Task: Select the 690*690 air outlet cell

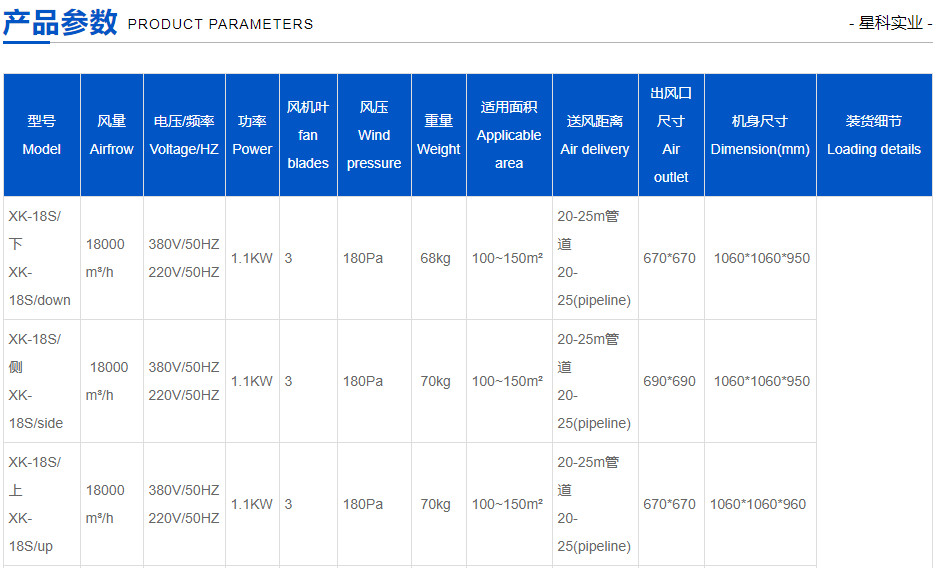Action: pos(671,381)
